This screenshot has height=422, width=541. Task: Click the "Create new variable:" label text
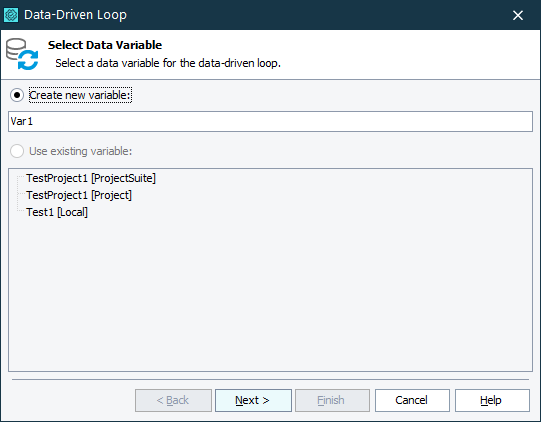(x=80, y=95)
